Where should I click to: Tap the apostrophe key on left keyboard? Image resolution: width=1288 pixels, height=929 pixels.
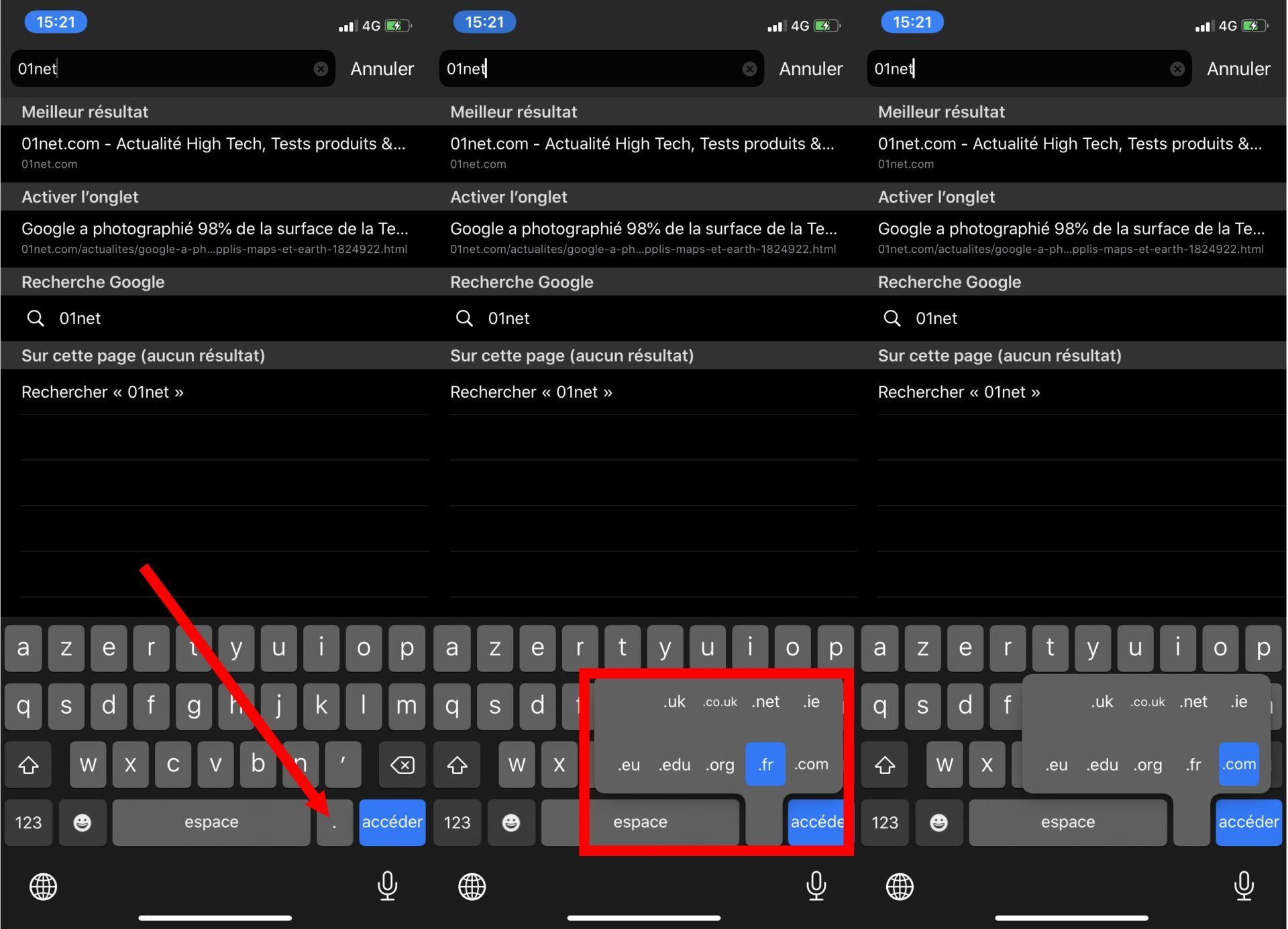(x=343, y=765)
